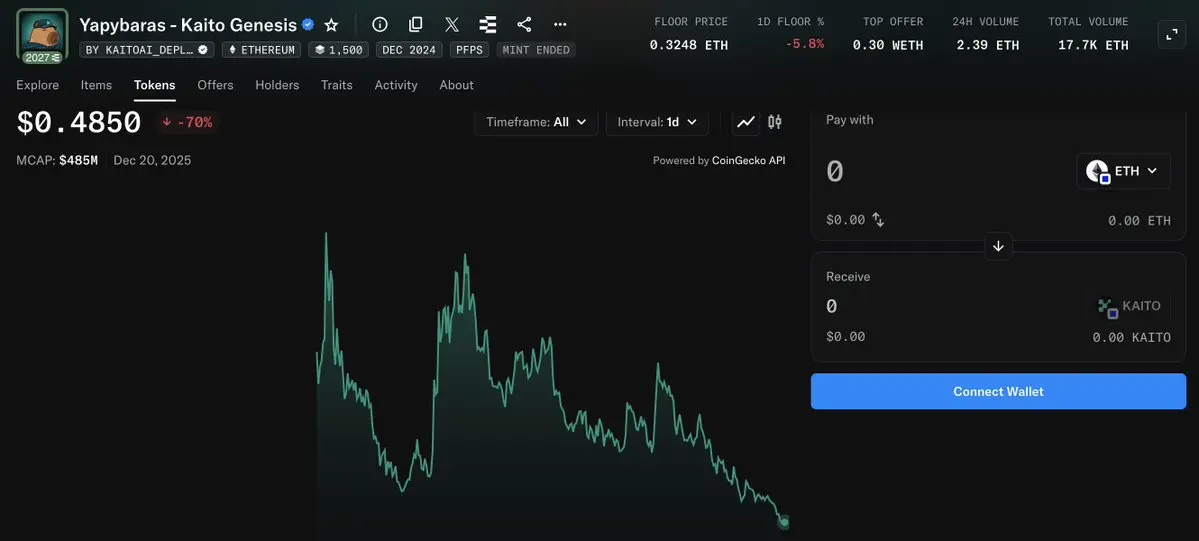Click the TOTAL VOLUME 17.7K ETH value
Viewport: 1199px width, 541px height.
tap(1093, 45)
